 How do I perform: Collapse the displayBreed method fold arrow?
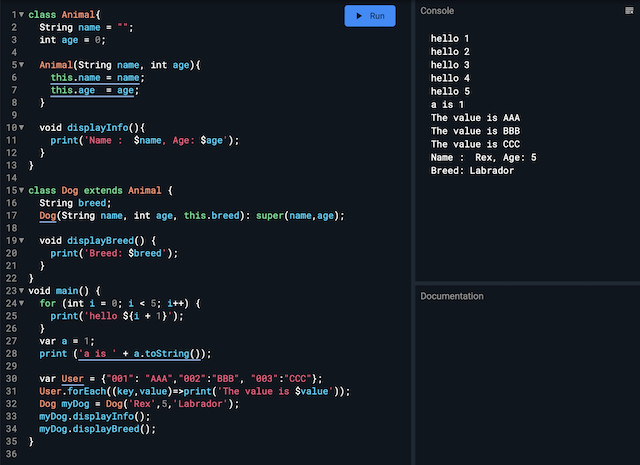coord(22,241)
